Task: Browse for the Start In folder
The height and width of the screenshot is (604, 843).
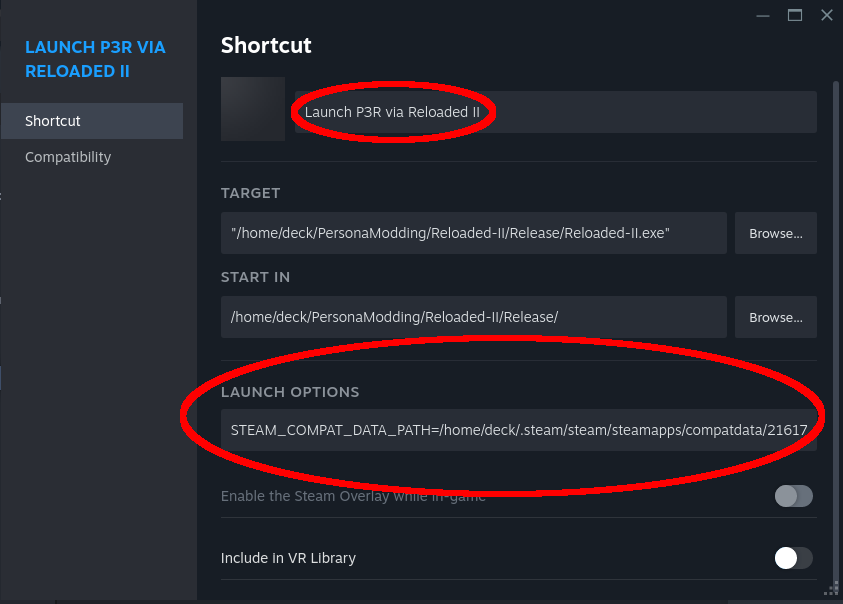Action: (x=776, y=317)
